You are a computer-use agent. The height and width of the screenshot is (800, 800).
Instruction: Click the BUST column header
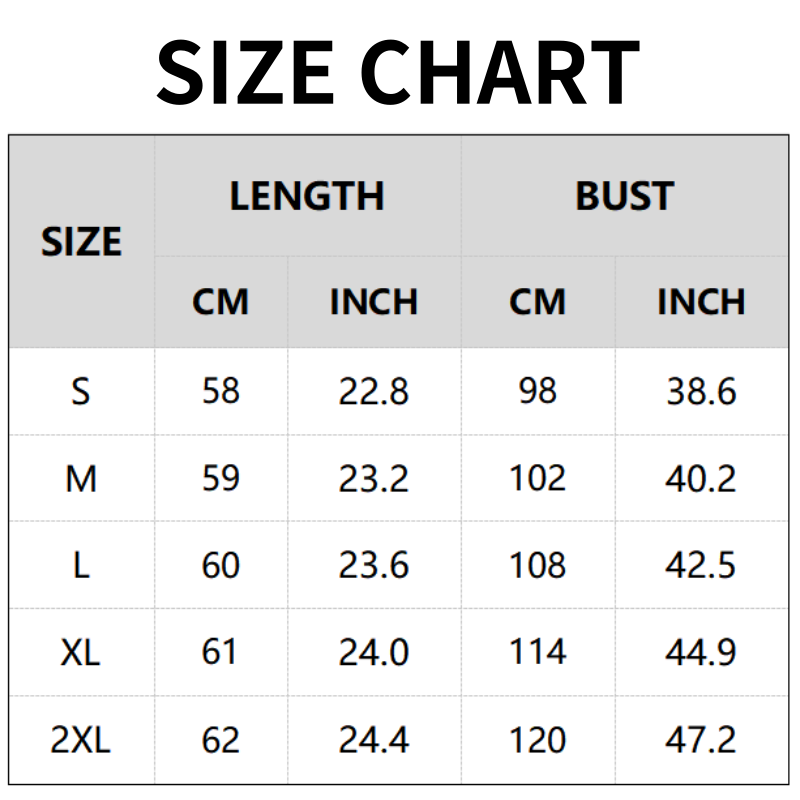click(624, 196)
